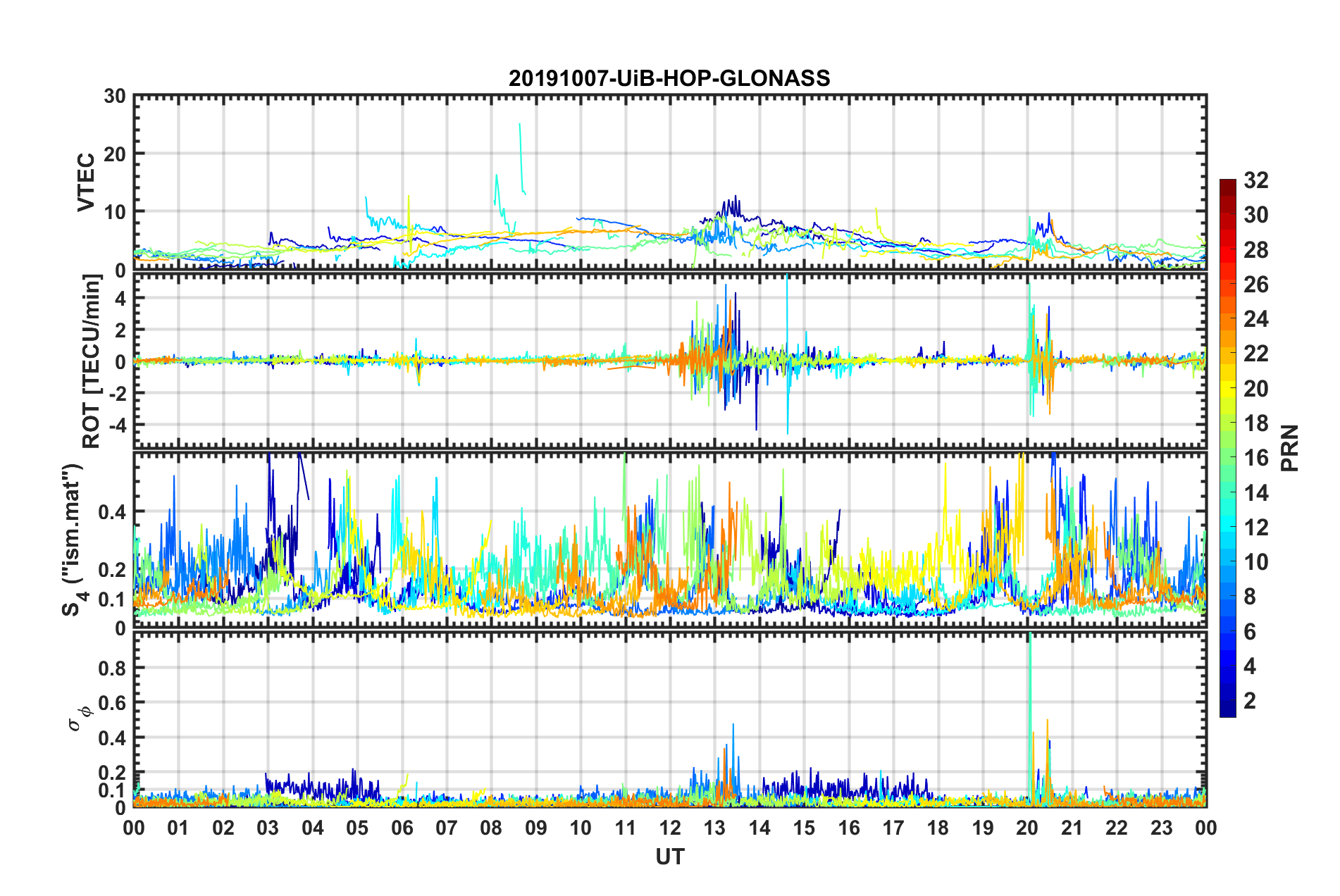Image resolution: width=1340 pixels, height=896 pixels.
Task: Select the S4 ("ism.mat") y-axis label
Action: pos(72,540)
